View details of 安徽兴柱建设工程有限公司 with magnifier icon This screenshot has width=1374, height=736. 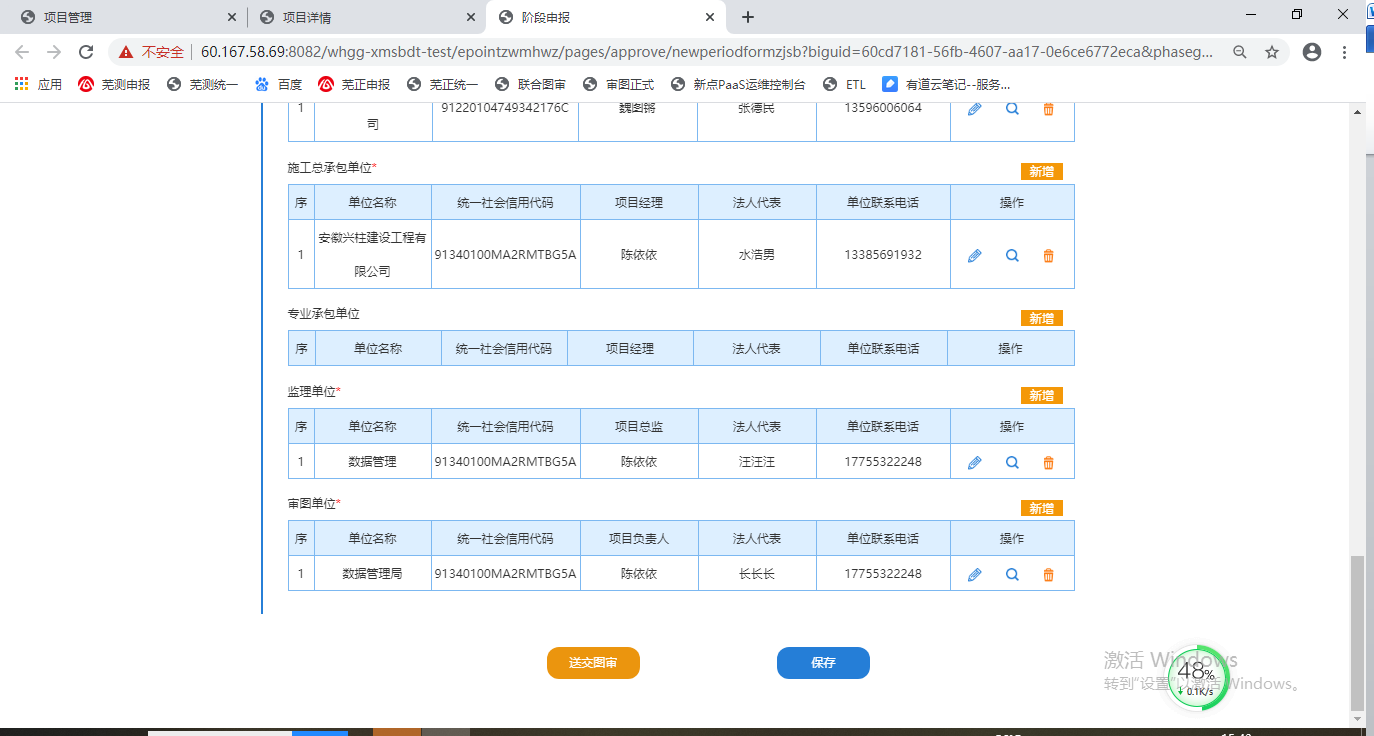[x=1012, y=256]
